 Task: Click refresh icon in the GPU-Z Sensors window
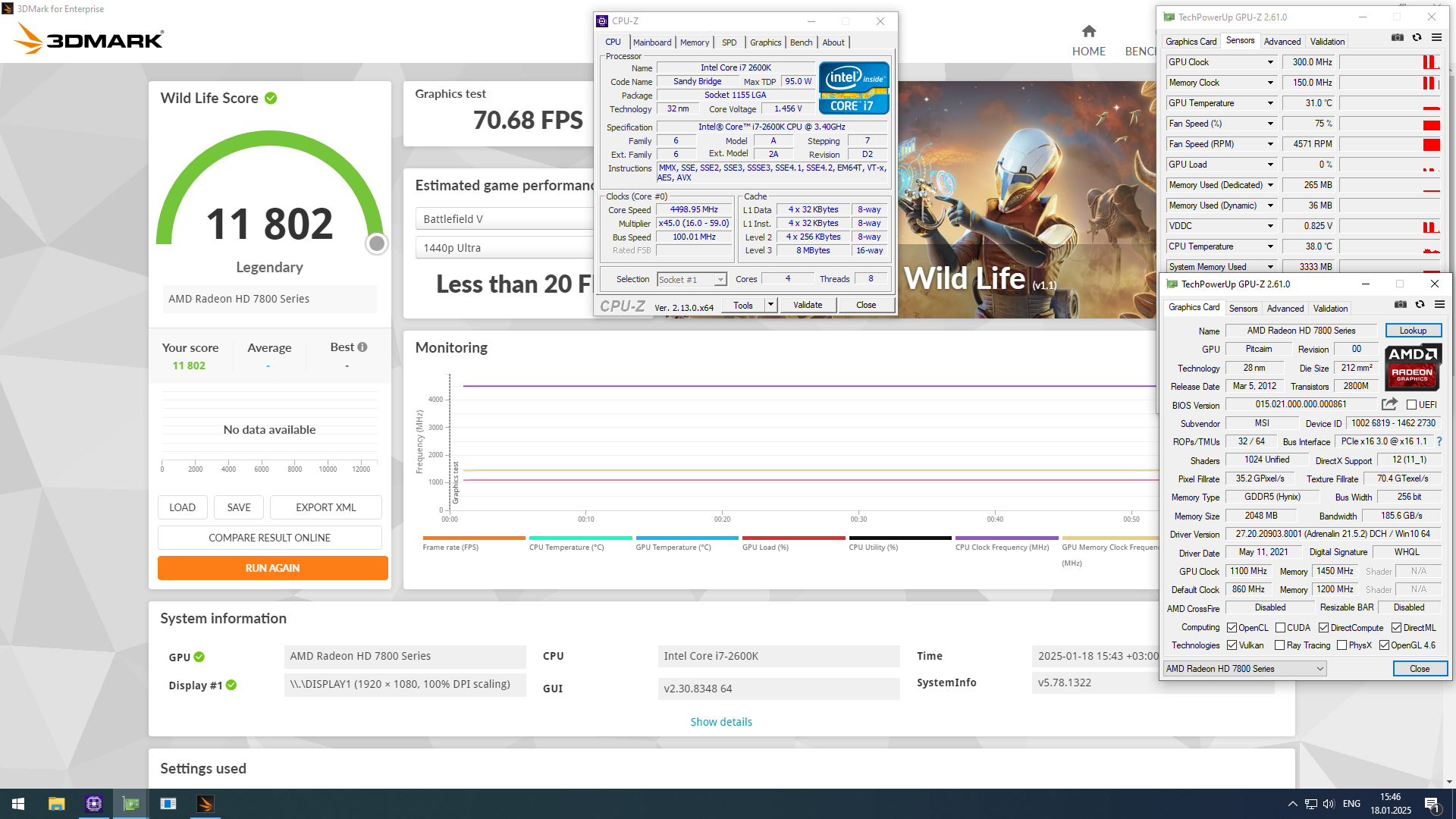(1417, 37)
